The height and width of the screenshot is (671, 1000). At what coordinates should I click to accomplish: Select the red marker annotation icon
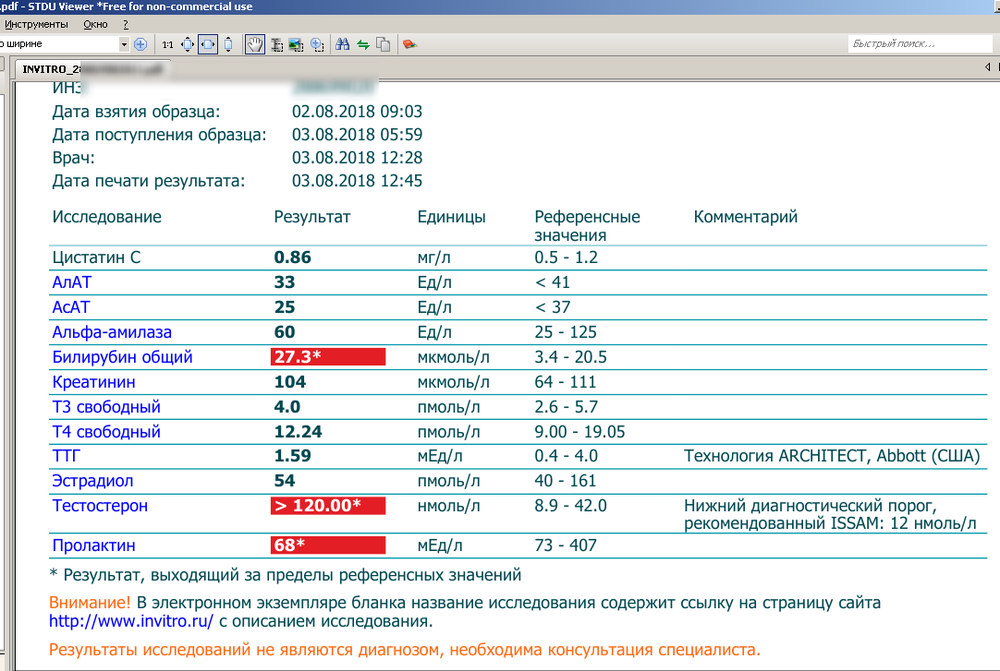pos(409,44)
